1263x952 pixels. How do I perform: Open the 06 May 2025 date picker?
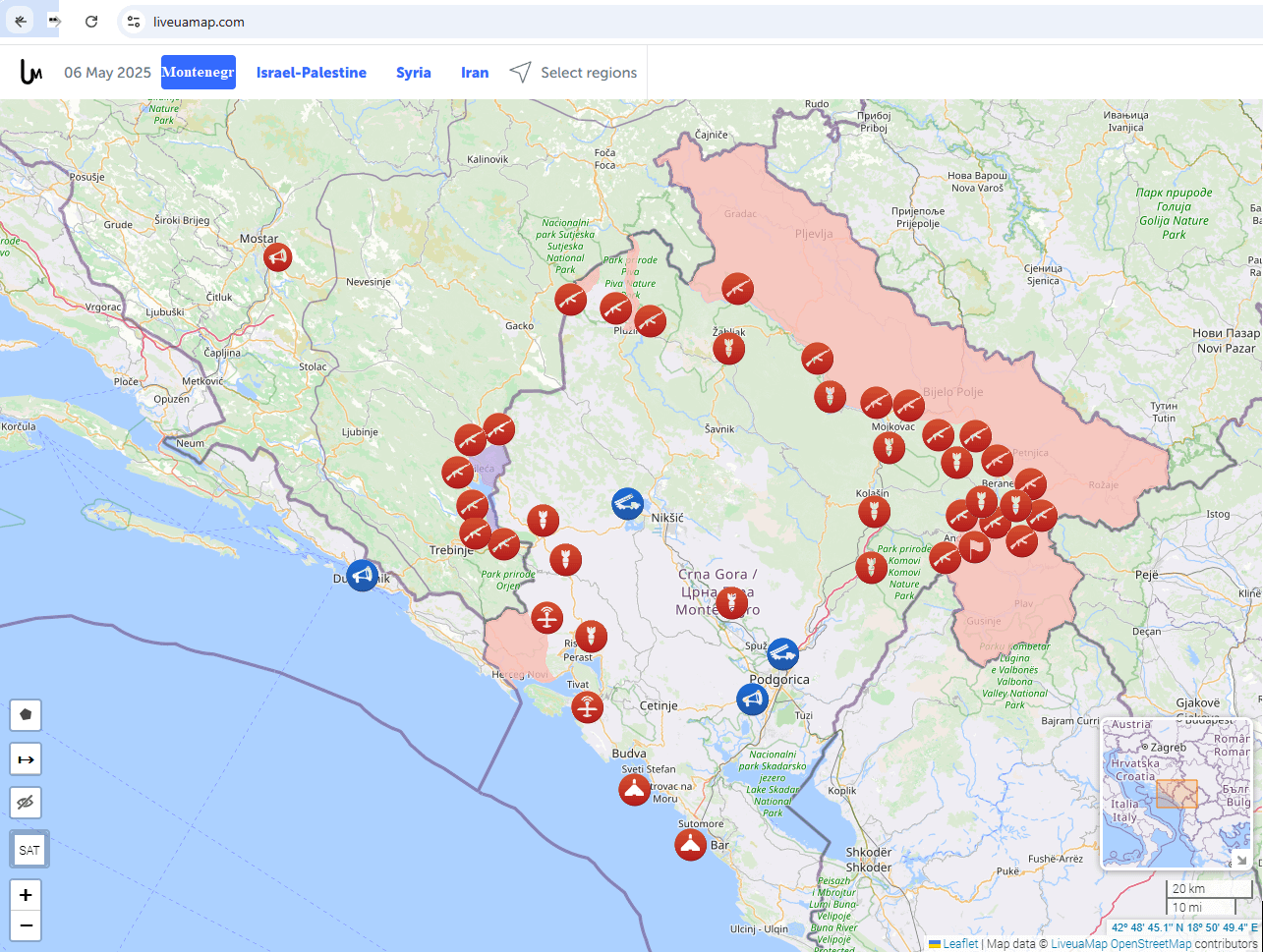107,73
